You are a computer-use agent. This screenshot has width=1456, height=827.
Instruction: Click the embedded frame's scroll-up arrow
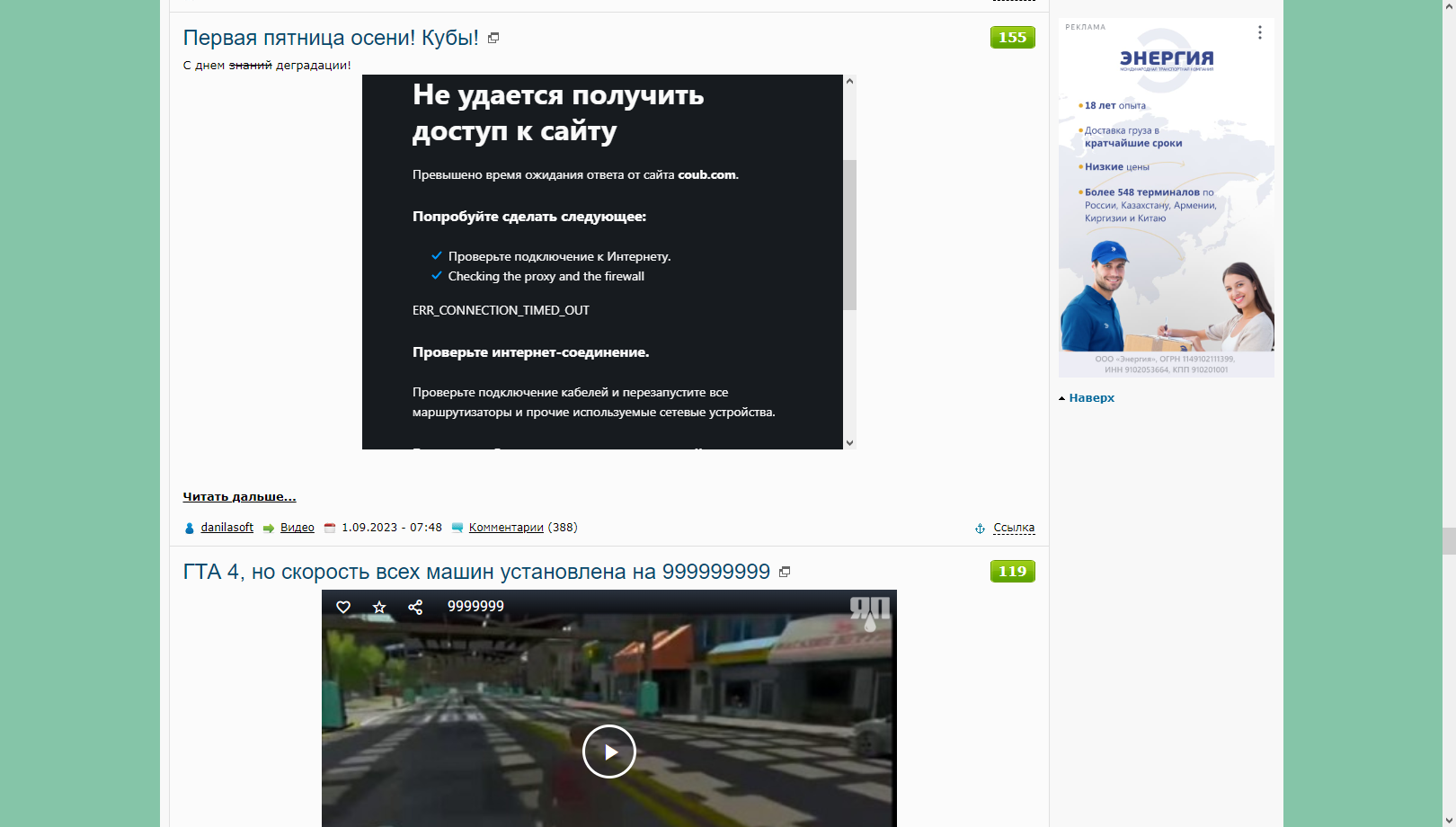pos(850,81)
